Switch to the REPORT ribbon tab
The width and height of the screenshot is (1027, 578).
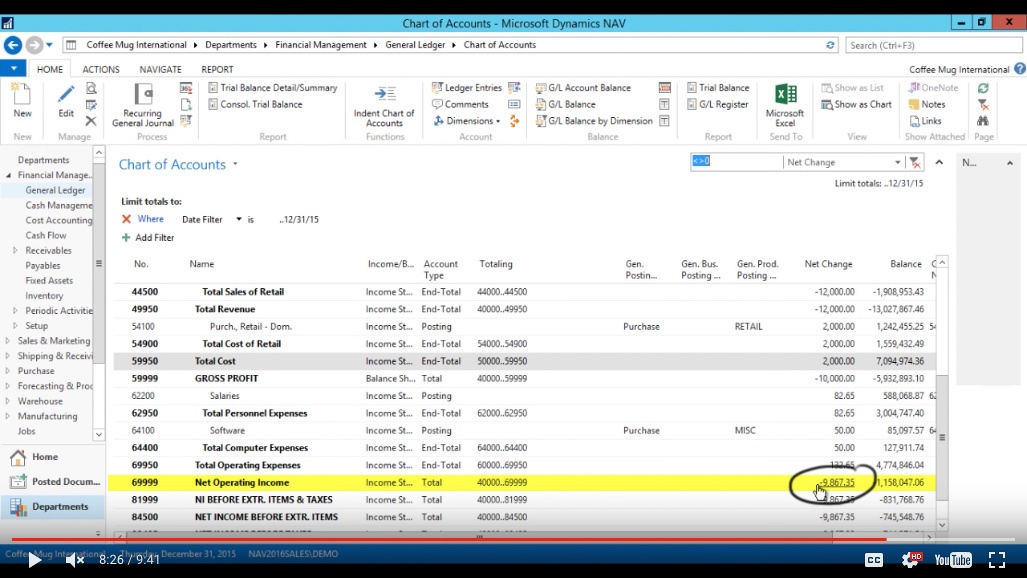[217, 69]
